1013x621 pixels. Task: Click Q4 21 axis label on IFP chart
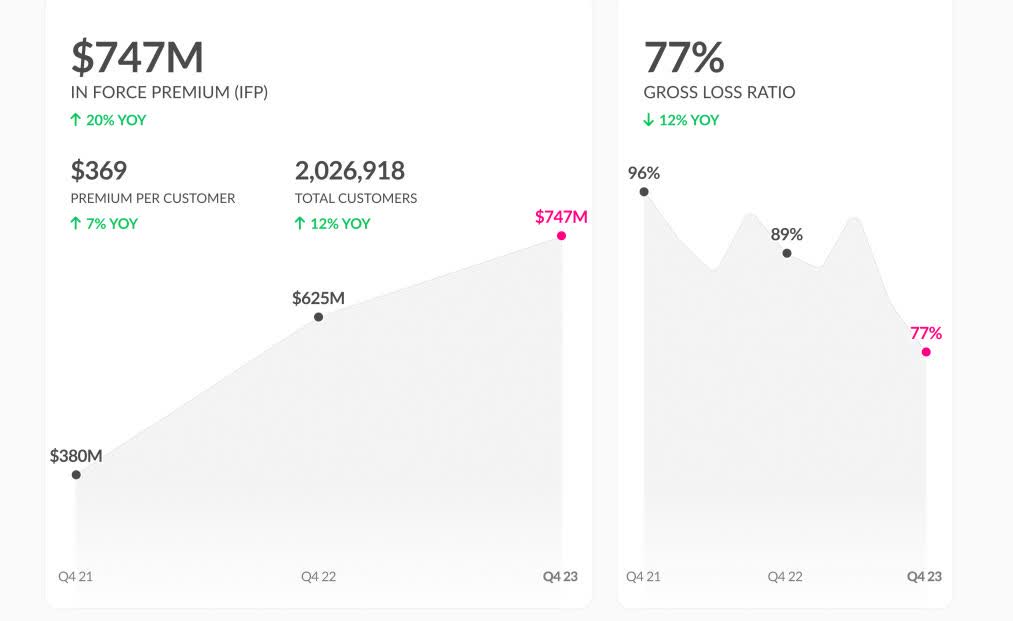point(75,576)
